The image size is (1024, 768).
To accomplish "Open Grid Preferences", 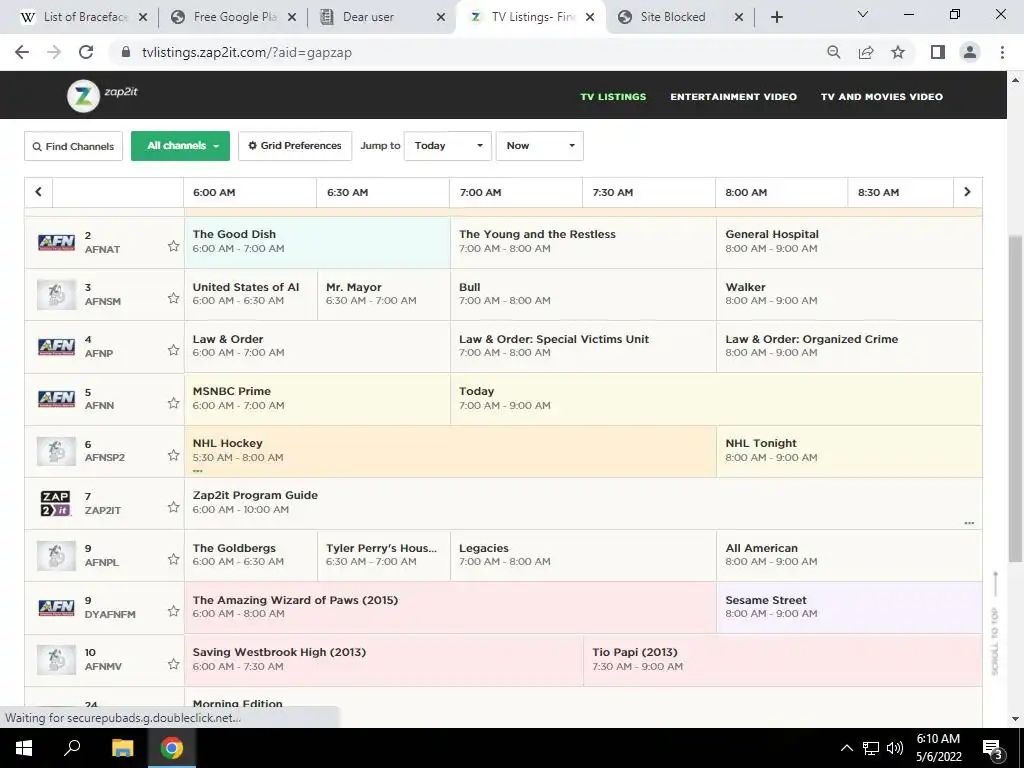I will click(295, 146).
